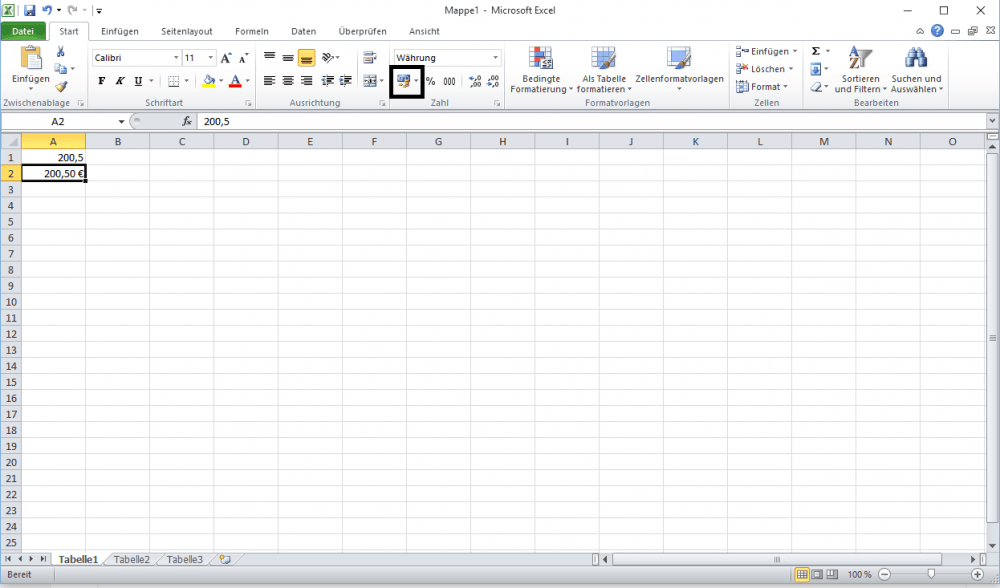Click the text orientation icon
This screenshot has width=1000, height=588.
pyautogui.click(x=328, y=57)
